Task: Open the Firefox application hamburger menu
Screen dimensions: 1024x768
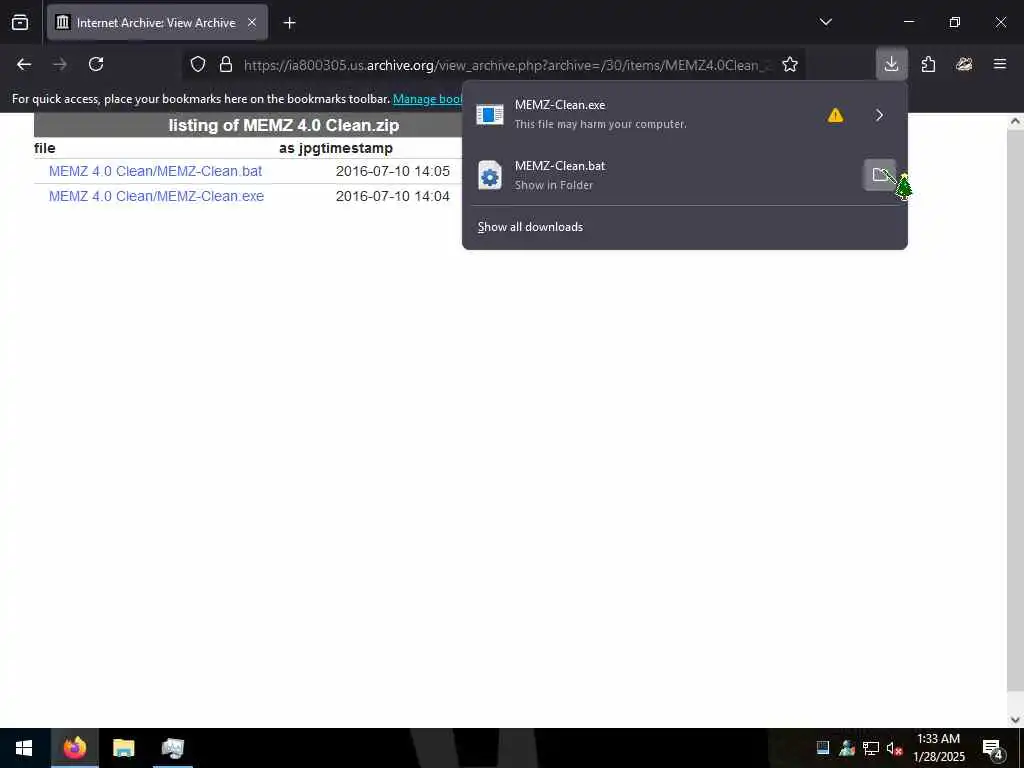Action: 1000,64
